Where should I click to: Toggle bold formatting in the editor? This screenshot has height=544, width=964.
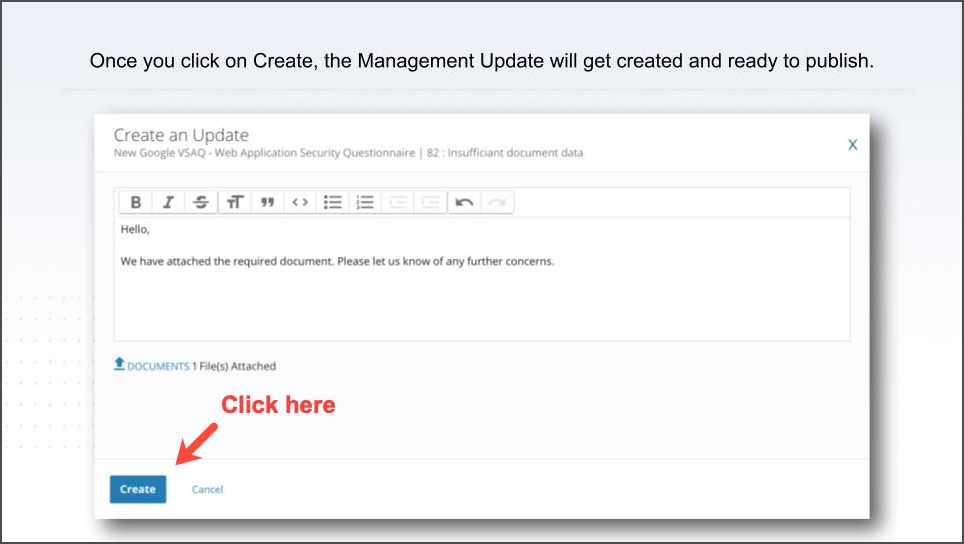(136, 202)
